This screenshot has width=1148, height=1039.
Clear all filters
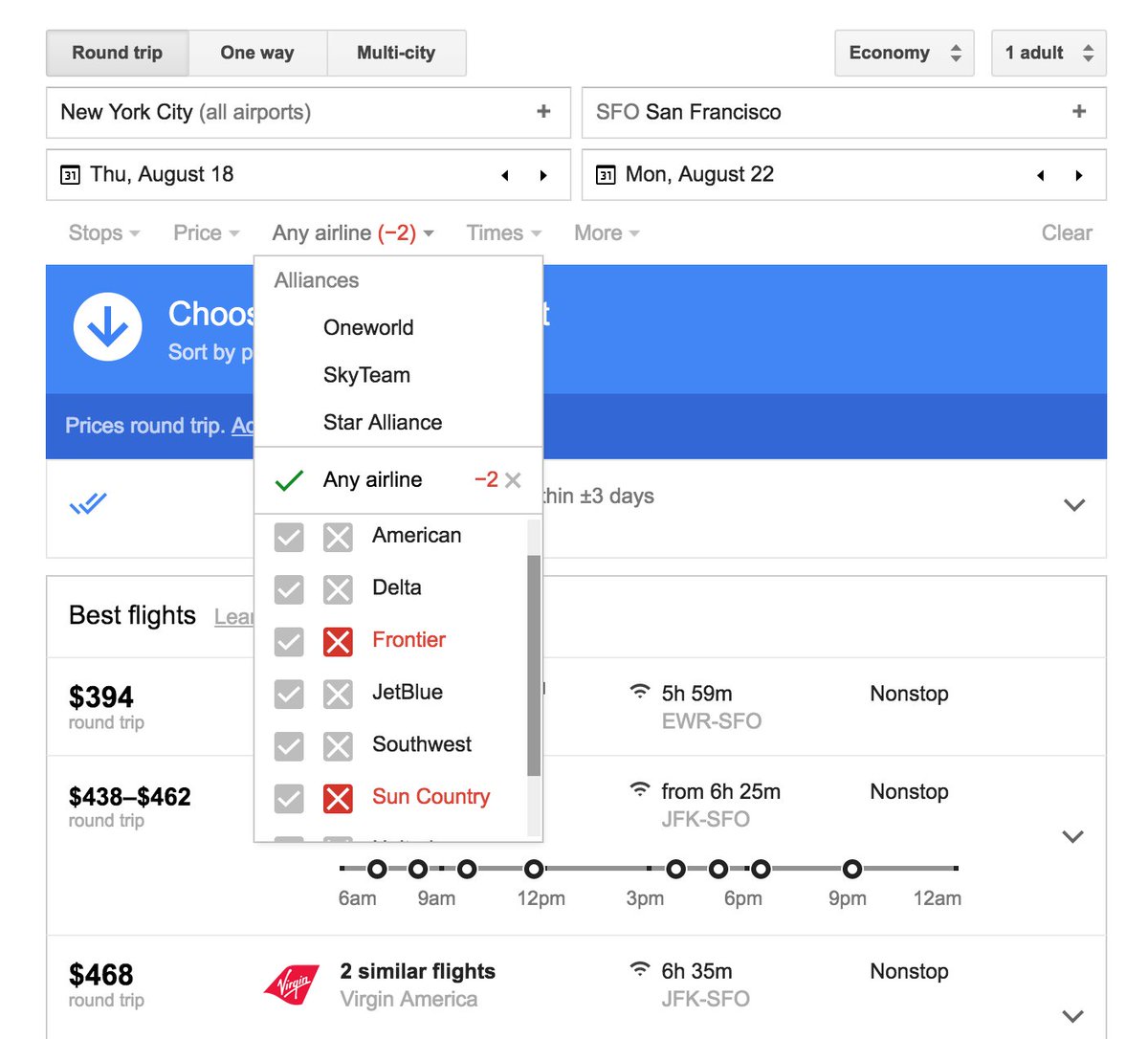(1067, 232)
